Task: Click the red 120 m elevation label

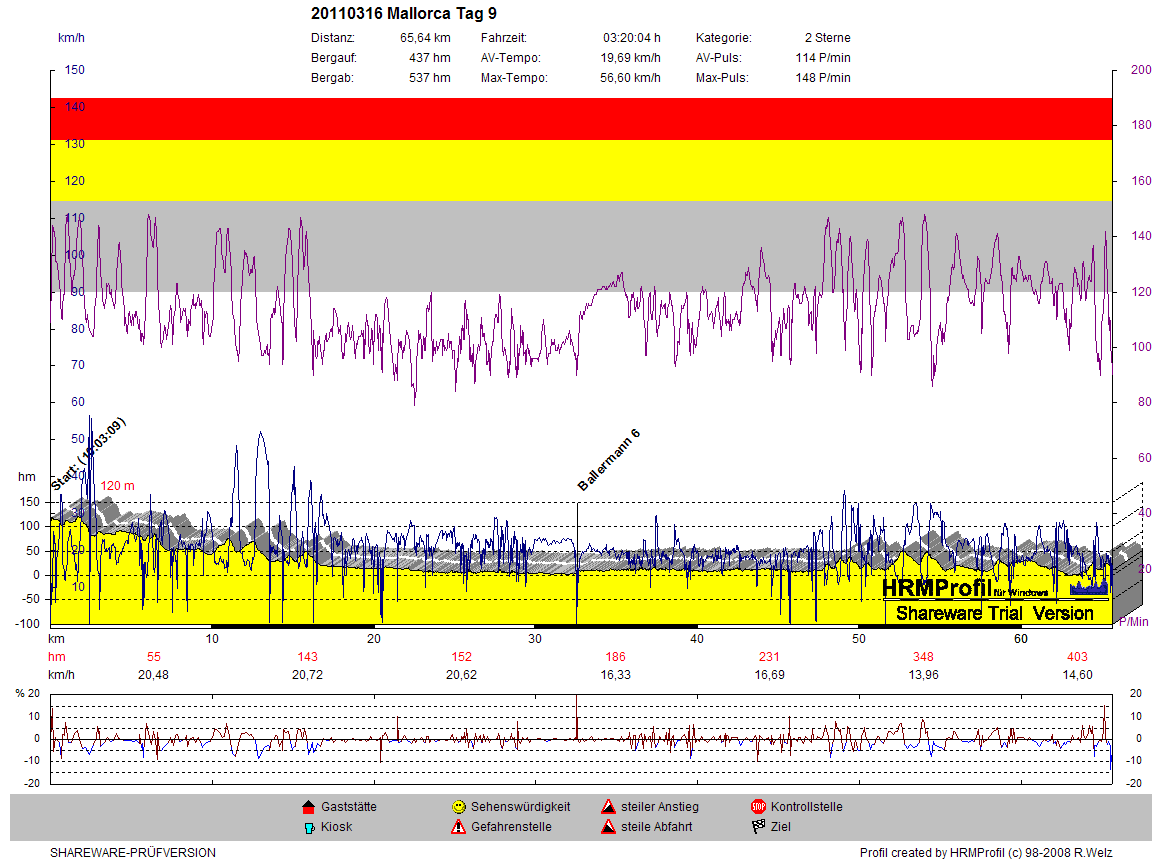Action: click(117, 486)
